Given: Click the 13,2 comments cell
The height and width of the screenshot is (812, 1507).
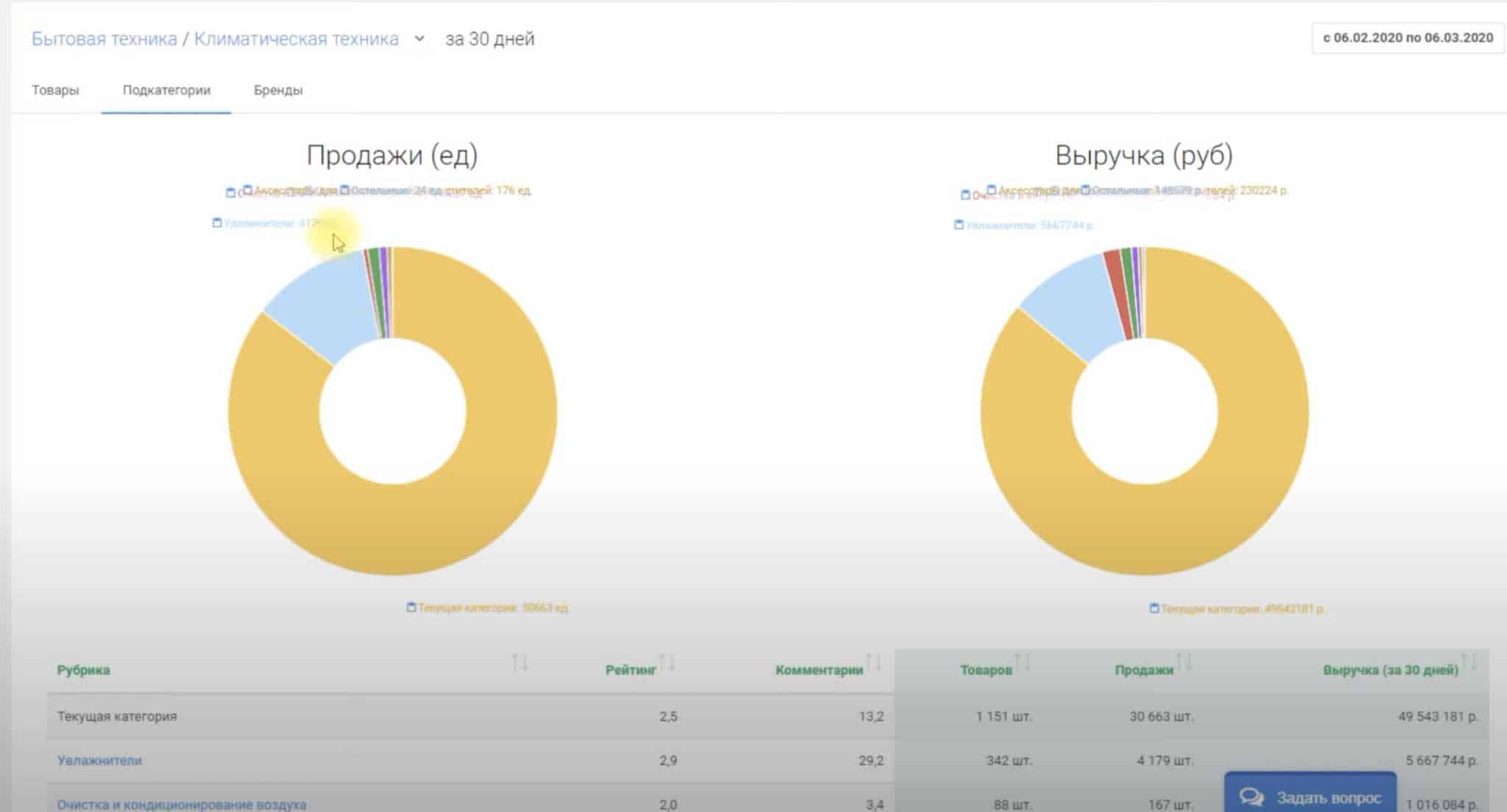Looking at the screenshot, I should [870, 716].
